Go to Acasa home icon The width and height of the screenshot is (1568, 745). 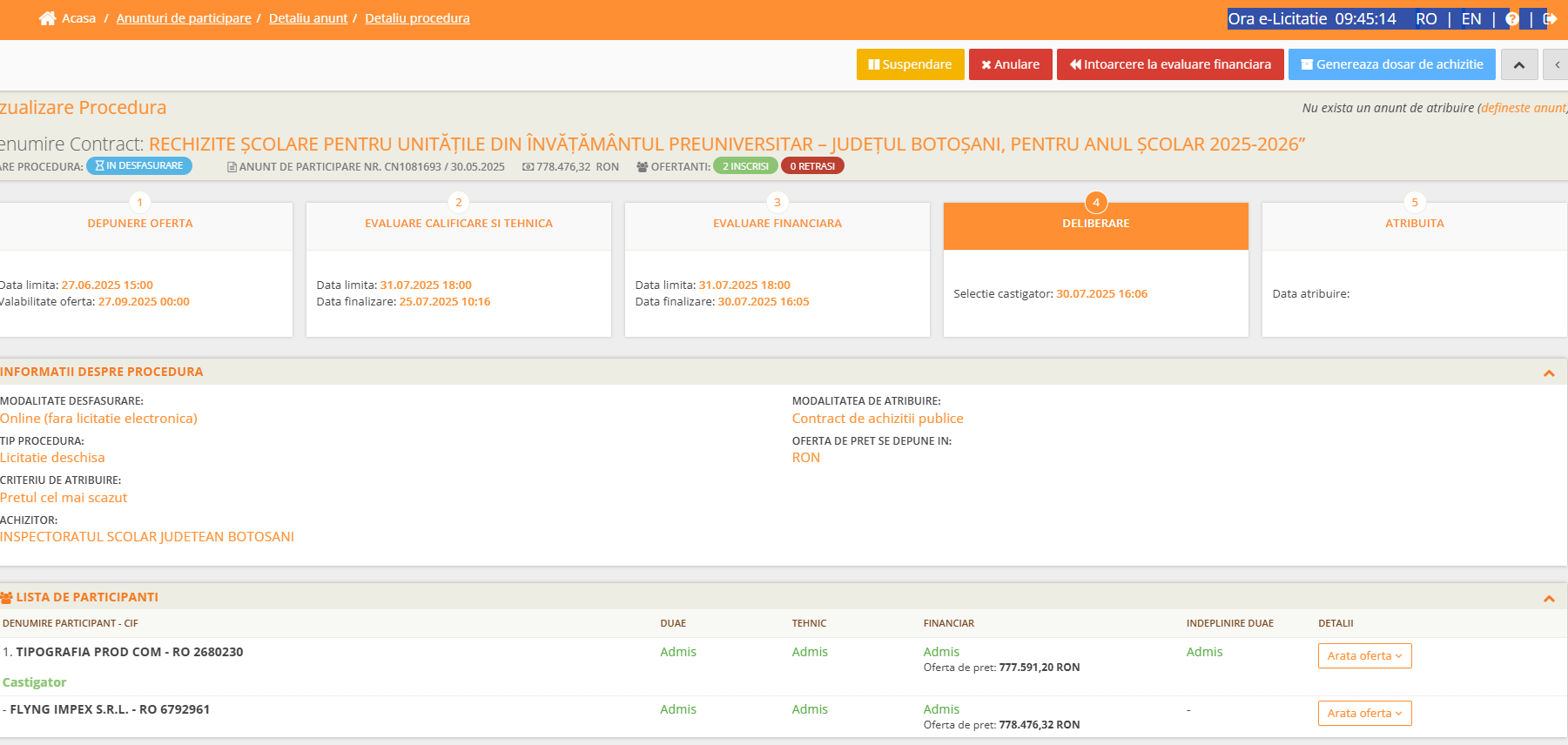(x=48, y=18)
